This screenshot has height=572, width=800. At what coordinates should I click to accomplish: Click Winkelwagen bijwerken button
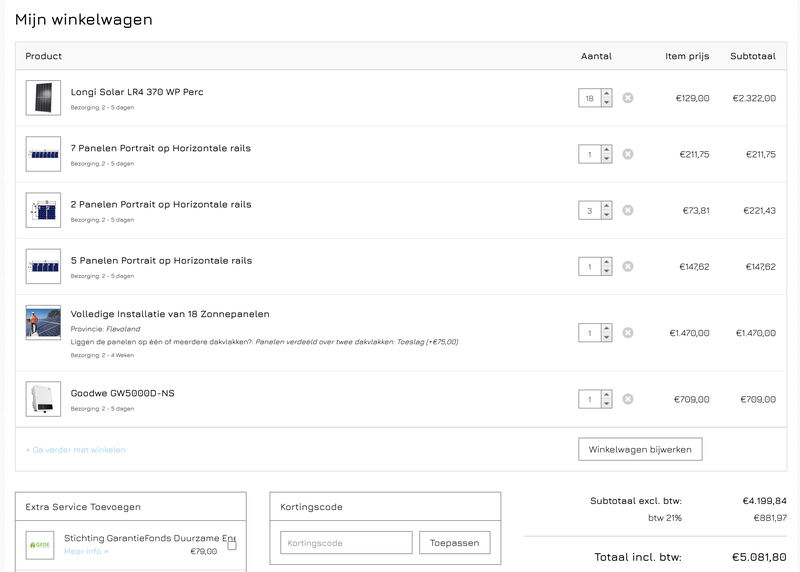click(640, 449)
